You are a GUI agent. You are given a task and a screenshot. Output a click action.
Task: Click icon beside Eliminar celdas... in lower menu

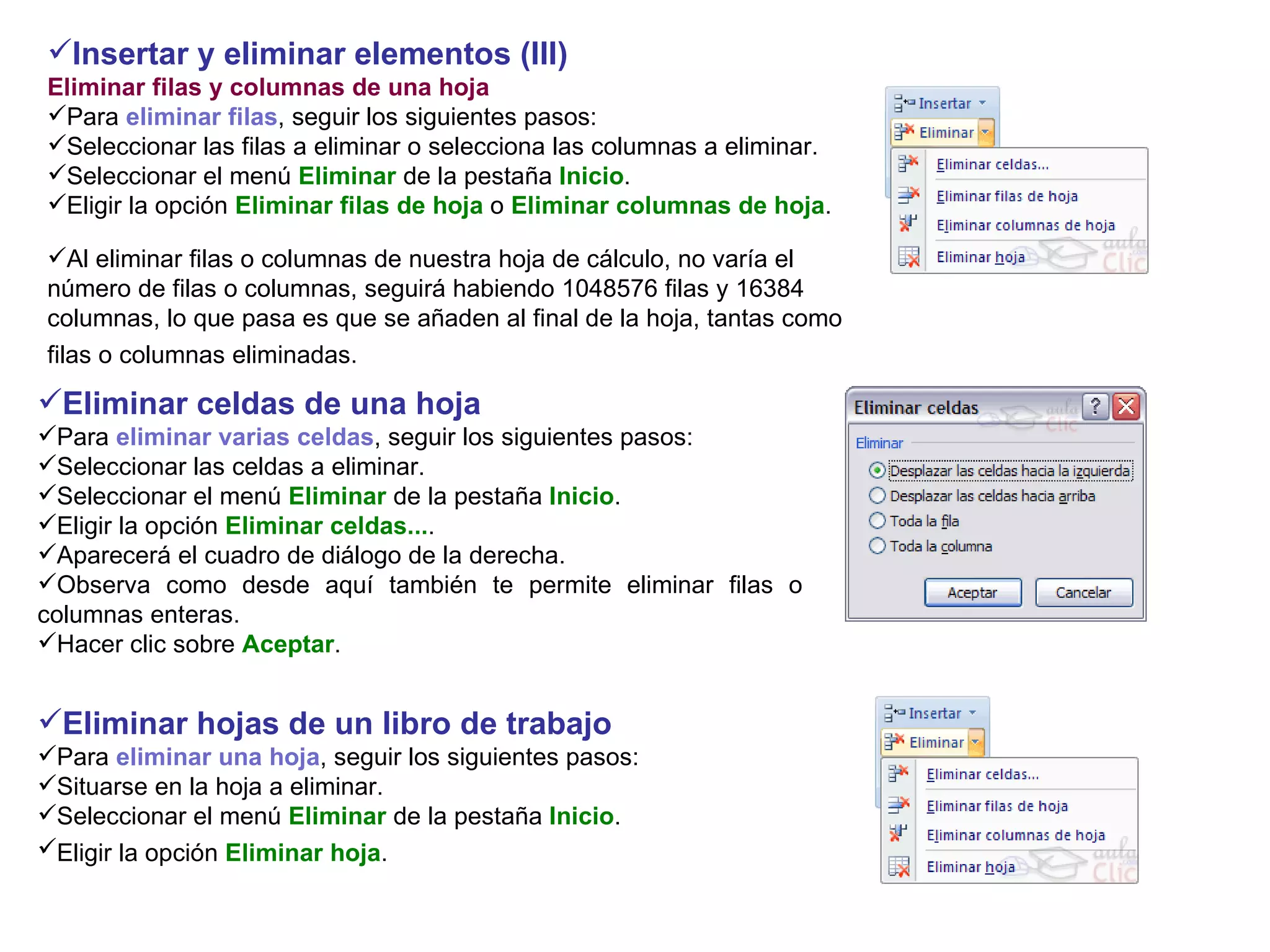898,773
